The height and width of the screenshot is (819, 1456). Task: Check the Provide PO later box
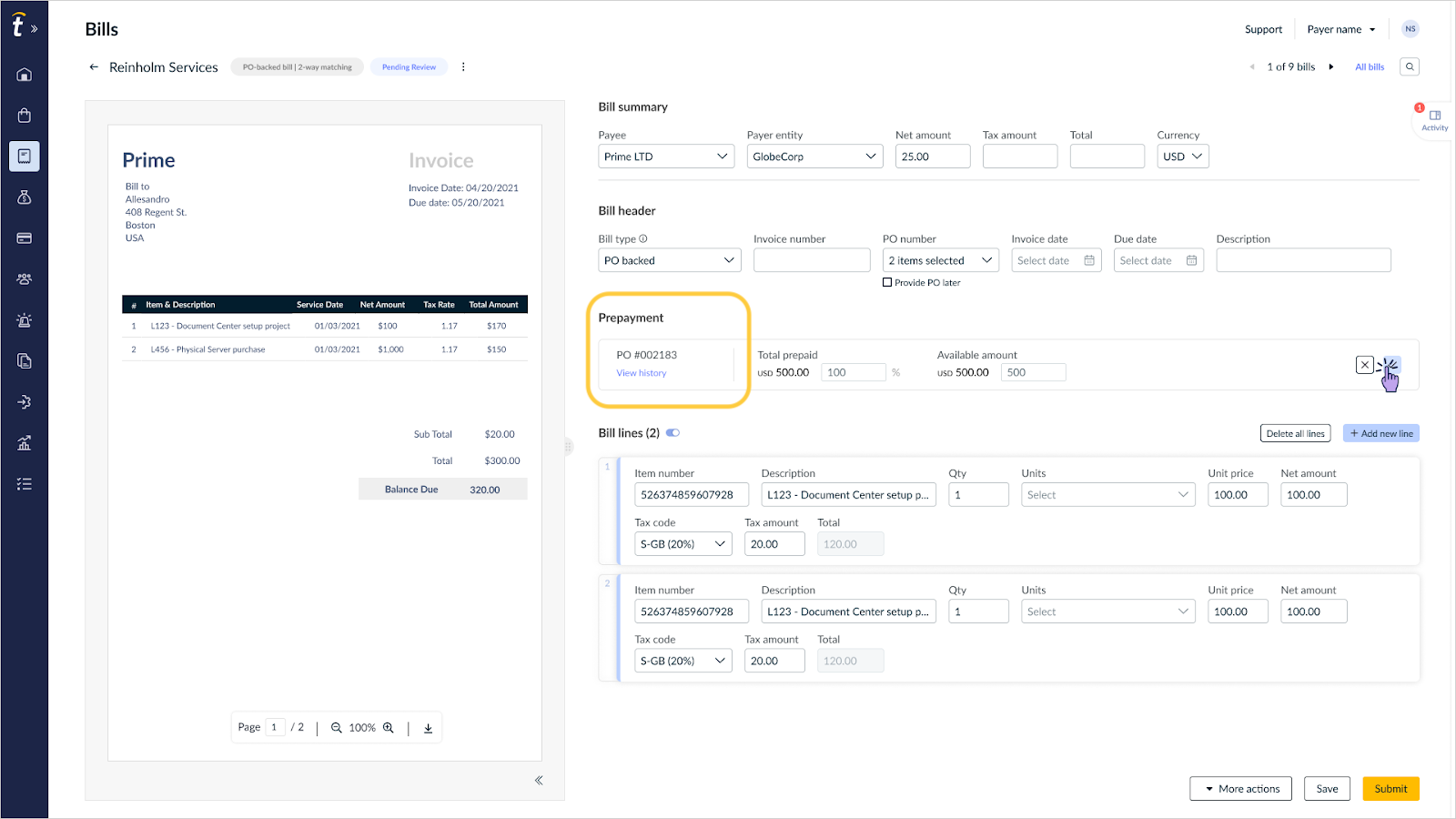887,283
